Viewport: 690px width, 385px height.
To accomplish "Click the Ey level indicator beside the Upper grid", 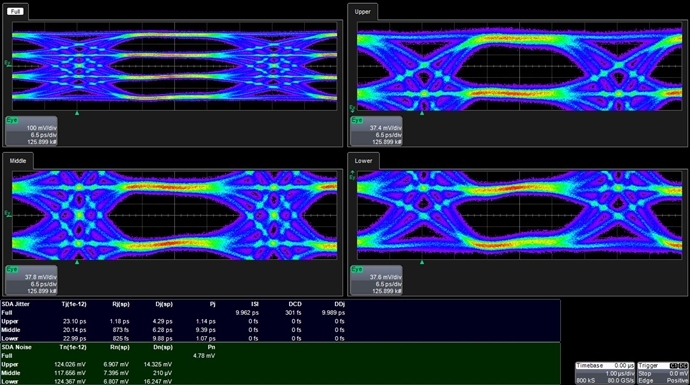I will click(x=352, y=108).
